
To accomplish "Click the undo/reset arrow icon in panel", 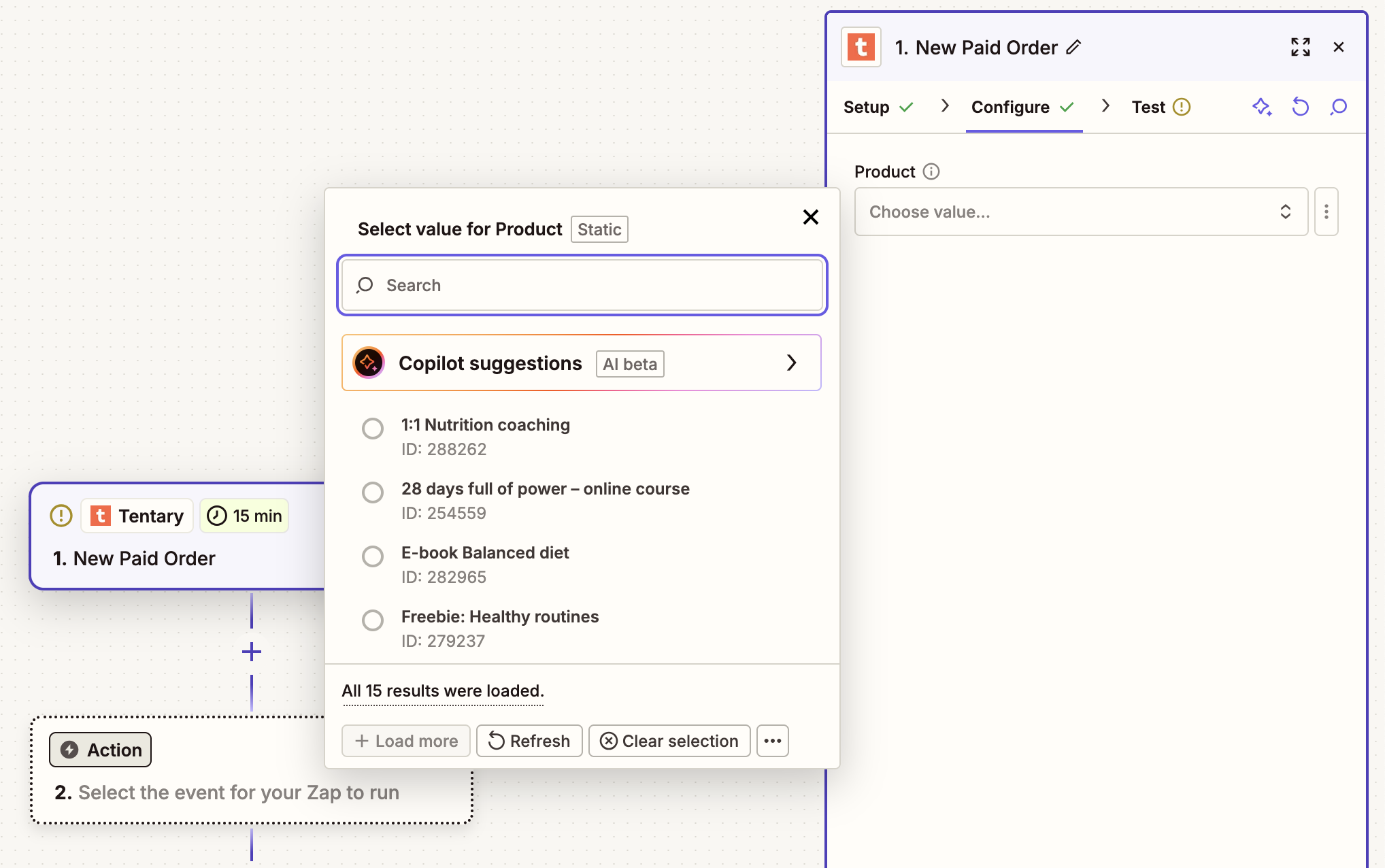I will click(1300, 107).
